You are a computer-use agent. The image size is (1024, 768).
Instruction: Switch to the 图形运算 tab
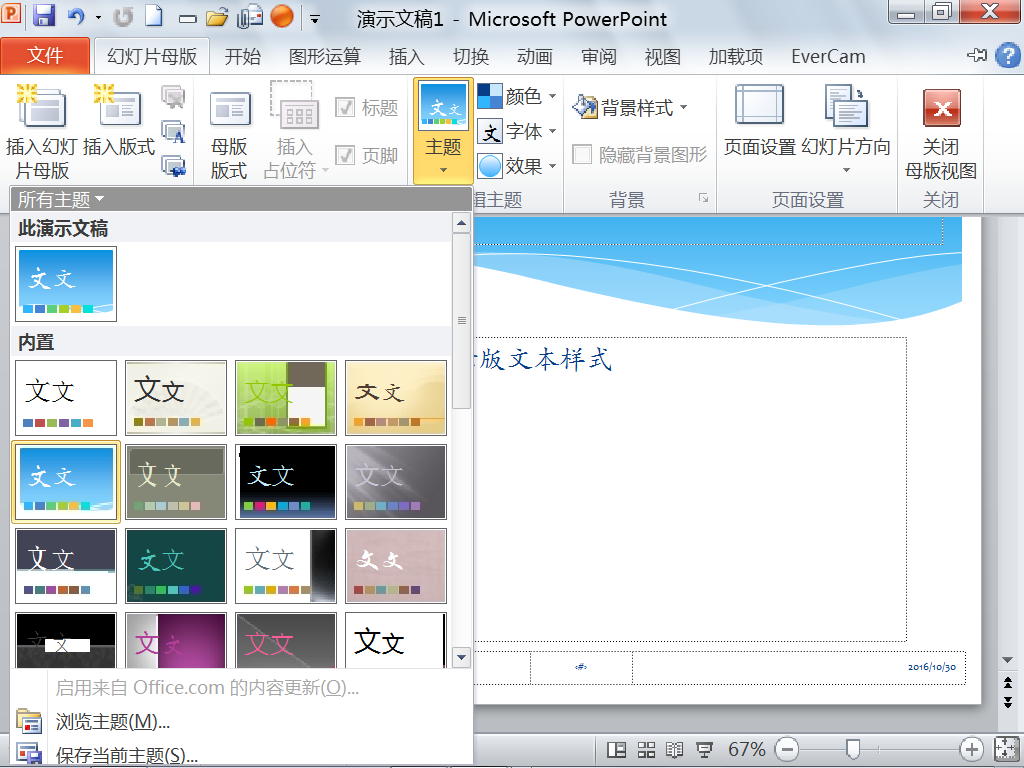pos(325,57)
